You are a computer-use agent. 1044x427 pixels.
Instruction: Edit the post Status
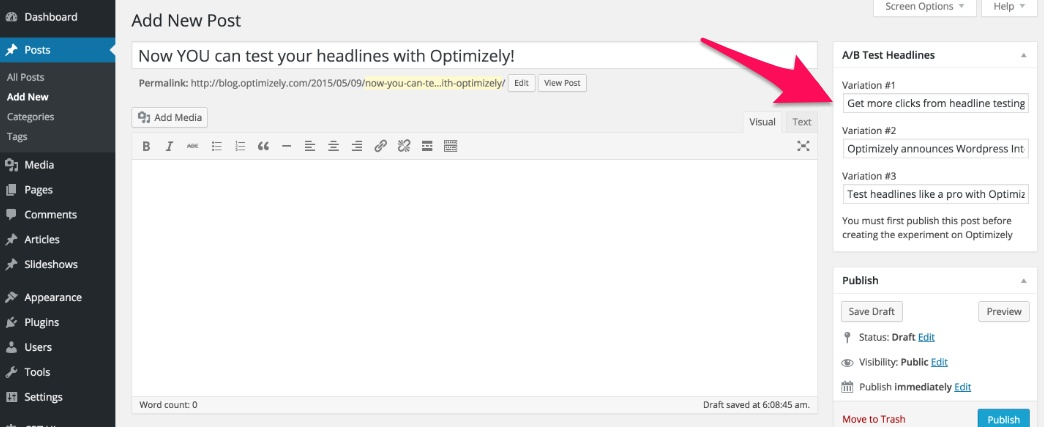[x=926, y=337]
